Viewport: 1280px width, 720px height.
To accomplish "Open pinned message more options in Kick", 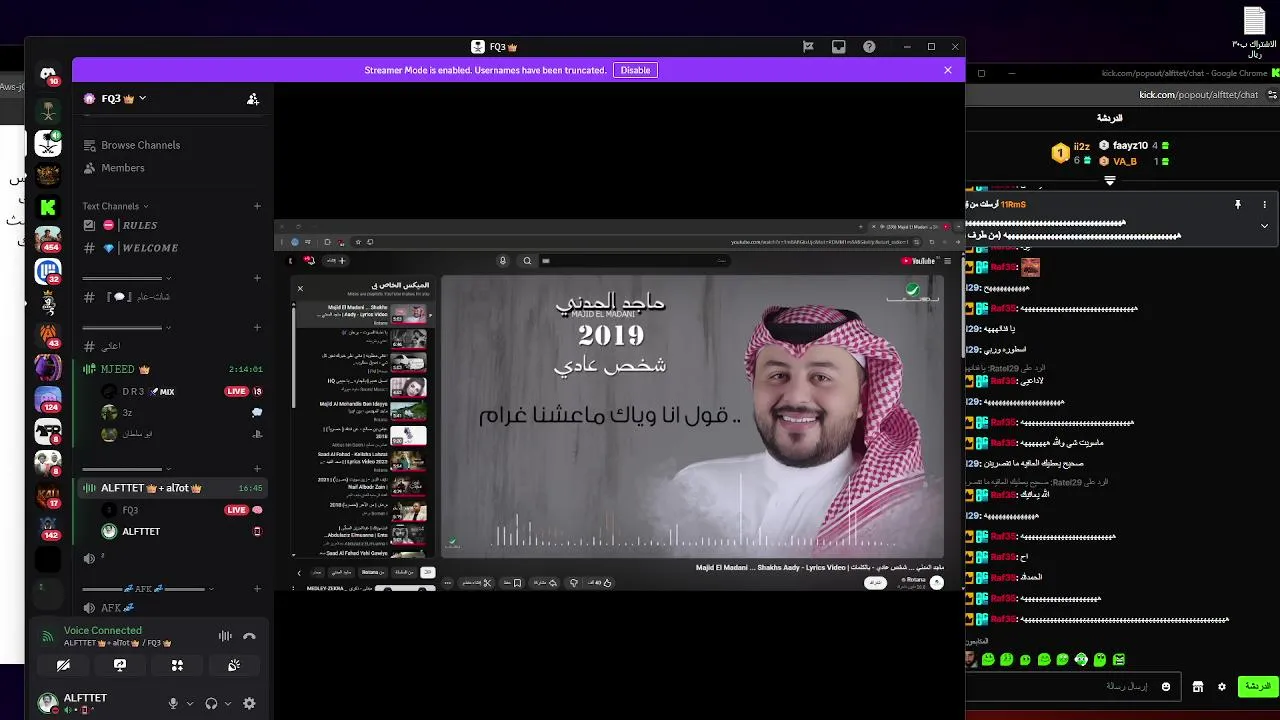I will (x=1264, y=204).
